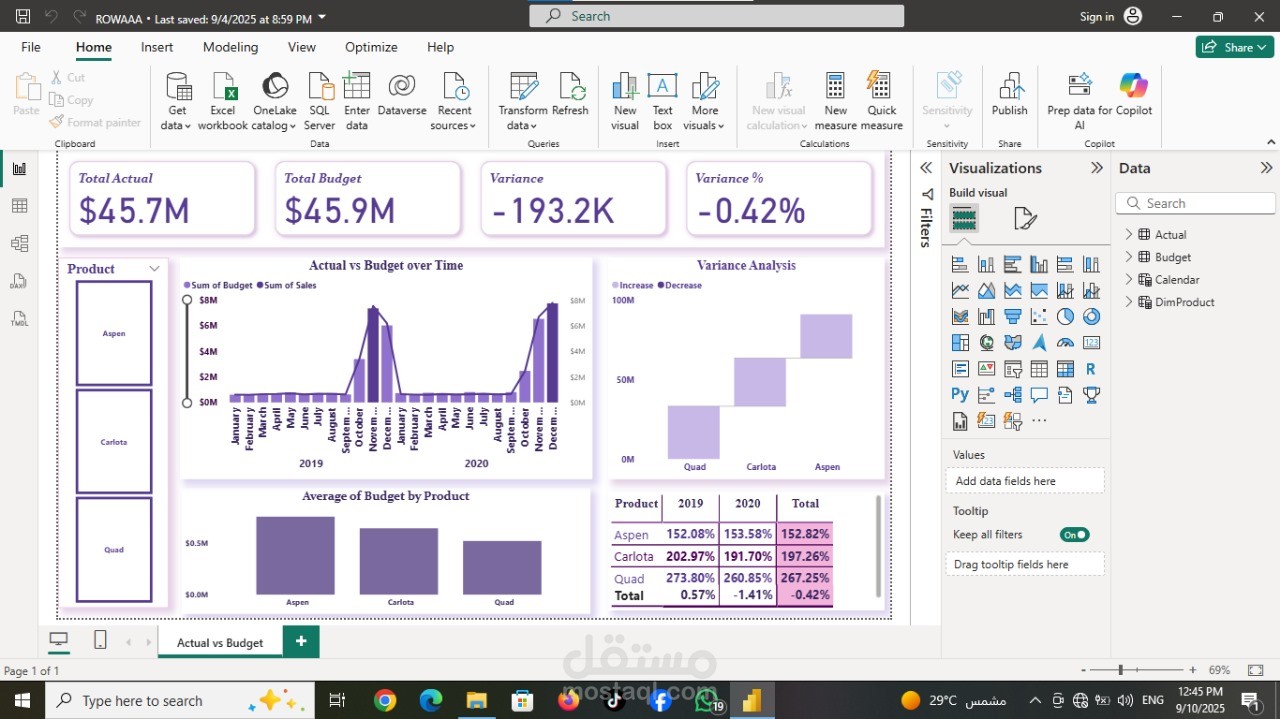Expand the DimProduct table fields
This screenshot has height=719, width=1280.
(1129, 302)
